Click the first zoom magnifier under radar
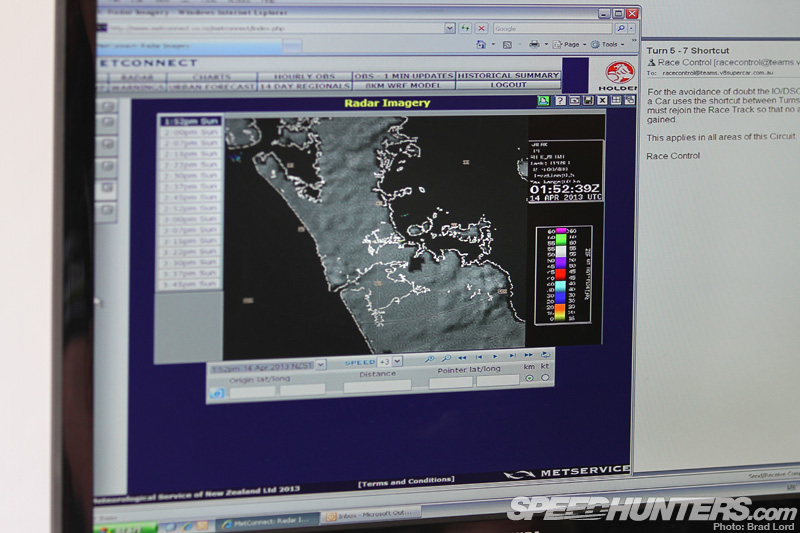Screen dimensions: 800x533 430,359
